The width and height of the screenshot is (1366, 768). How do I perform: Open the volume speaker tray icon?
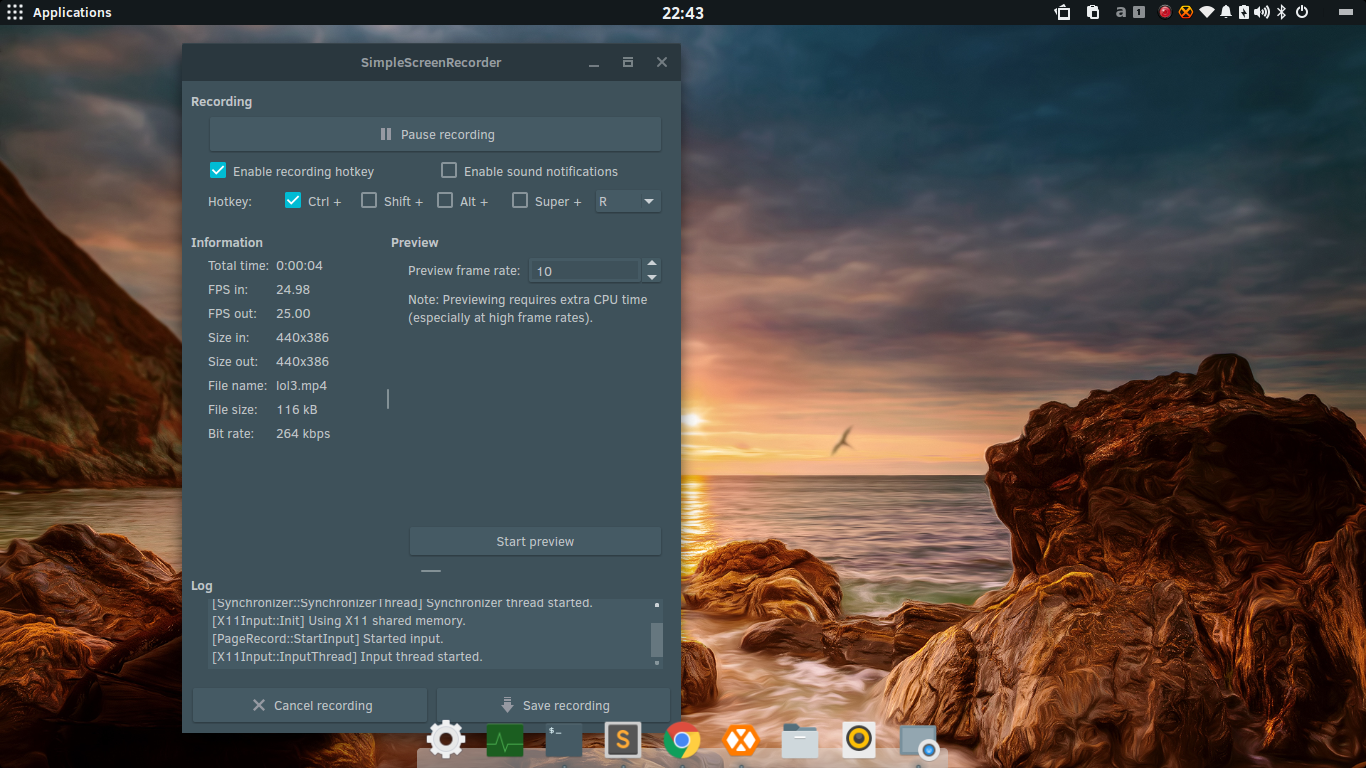[x=1262, y=12]
